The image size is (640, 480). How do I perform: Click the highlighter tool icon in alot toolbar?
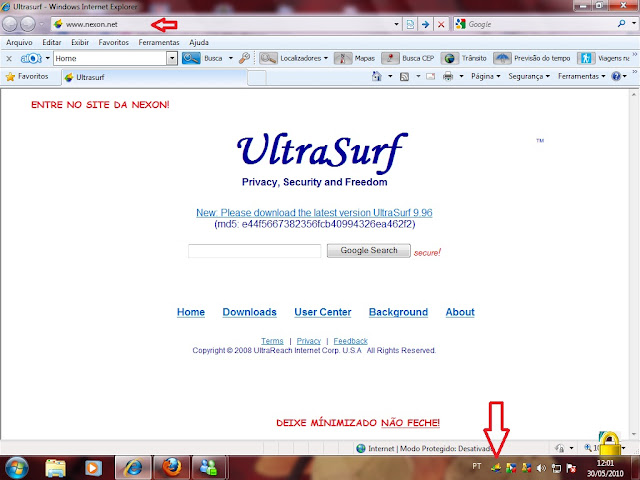tap(244, 58)
